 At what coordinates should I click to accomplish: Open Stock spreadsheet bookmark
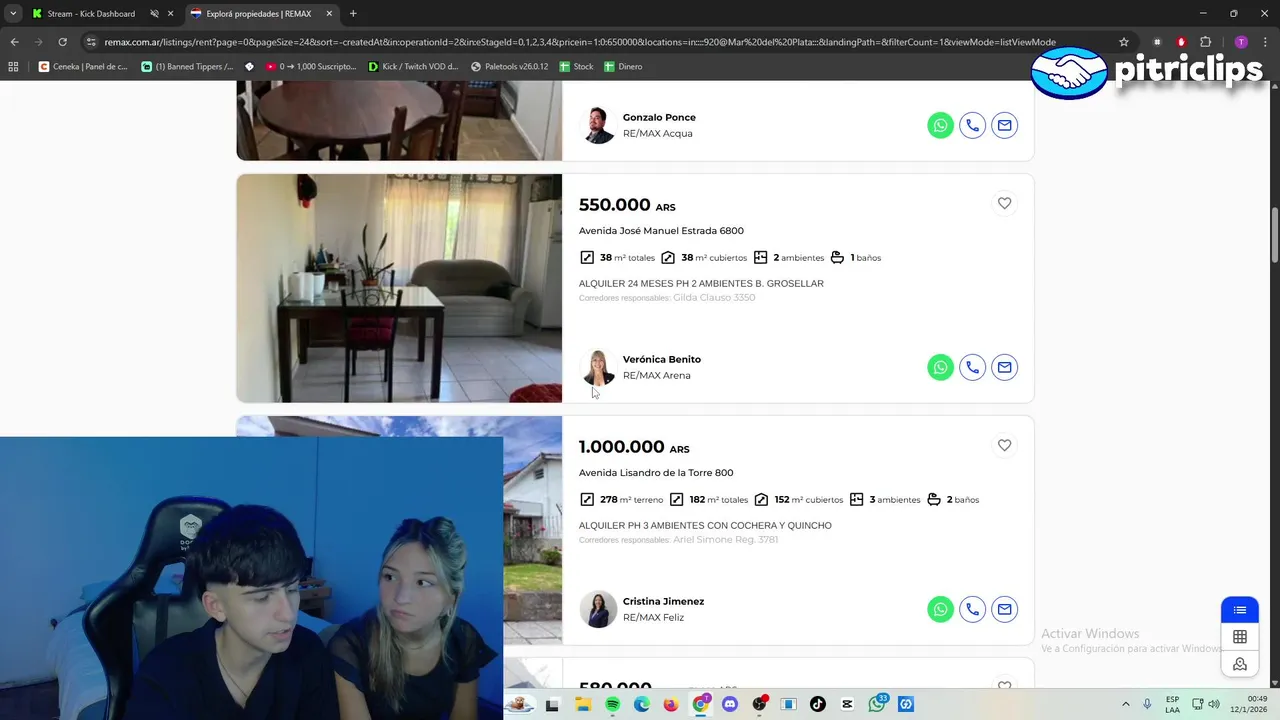click(x=576, y=66)
